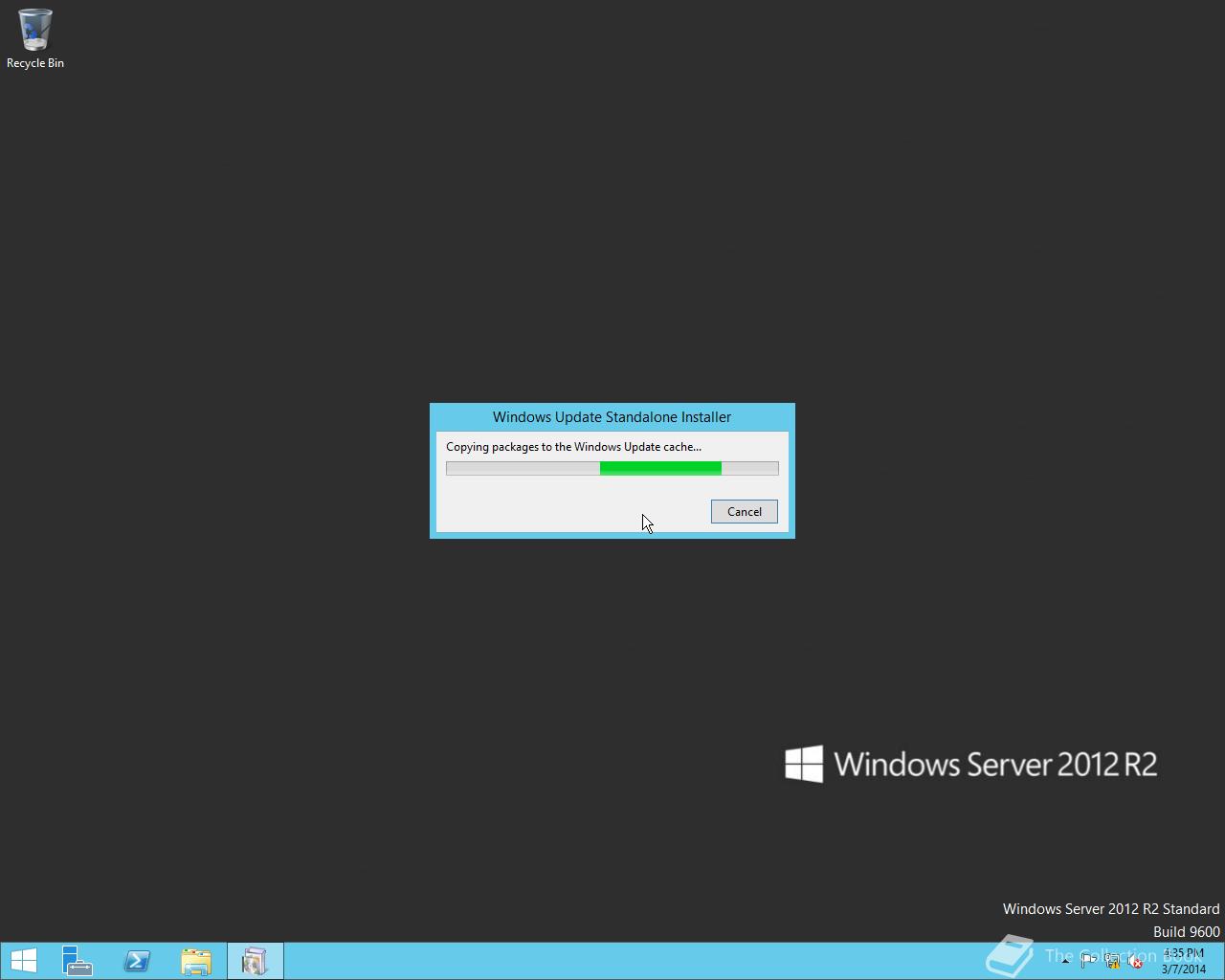Click the muted speaker tray icon
Image resolution: width=1225 pixels, height=980 pixels.
(x=1135, y=962)
